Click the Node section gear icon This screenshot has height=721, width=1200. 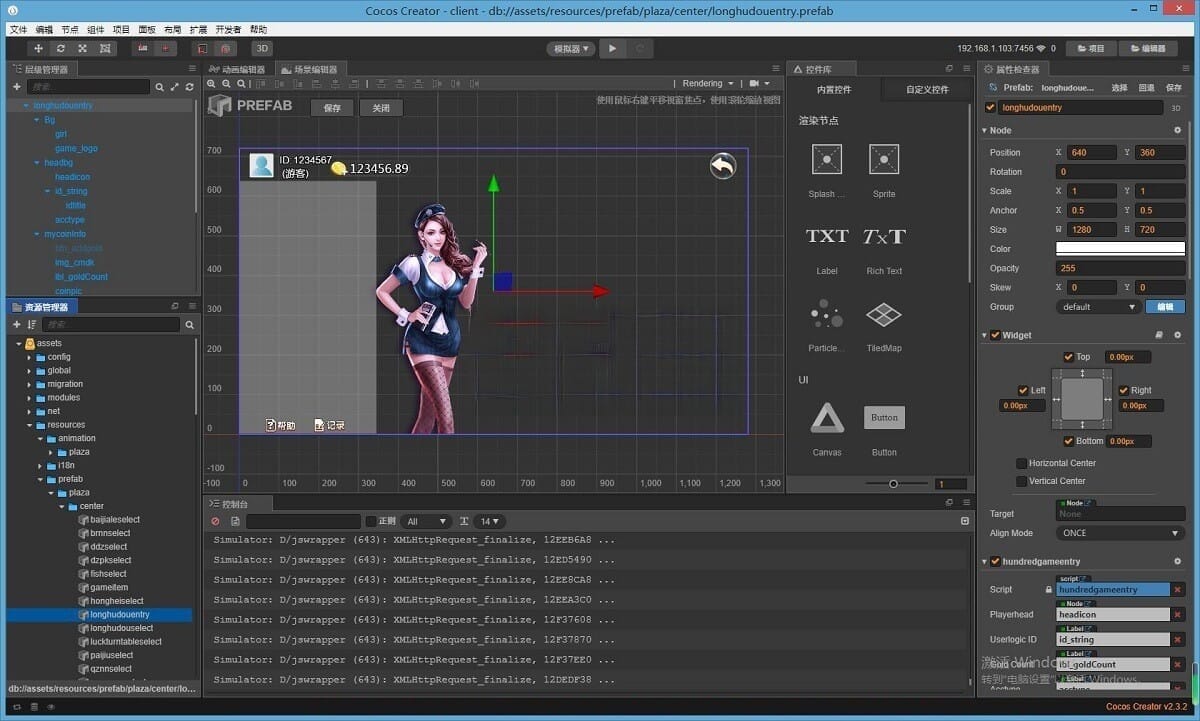tap(1177, 130)
